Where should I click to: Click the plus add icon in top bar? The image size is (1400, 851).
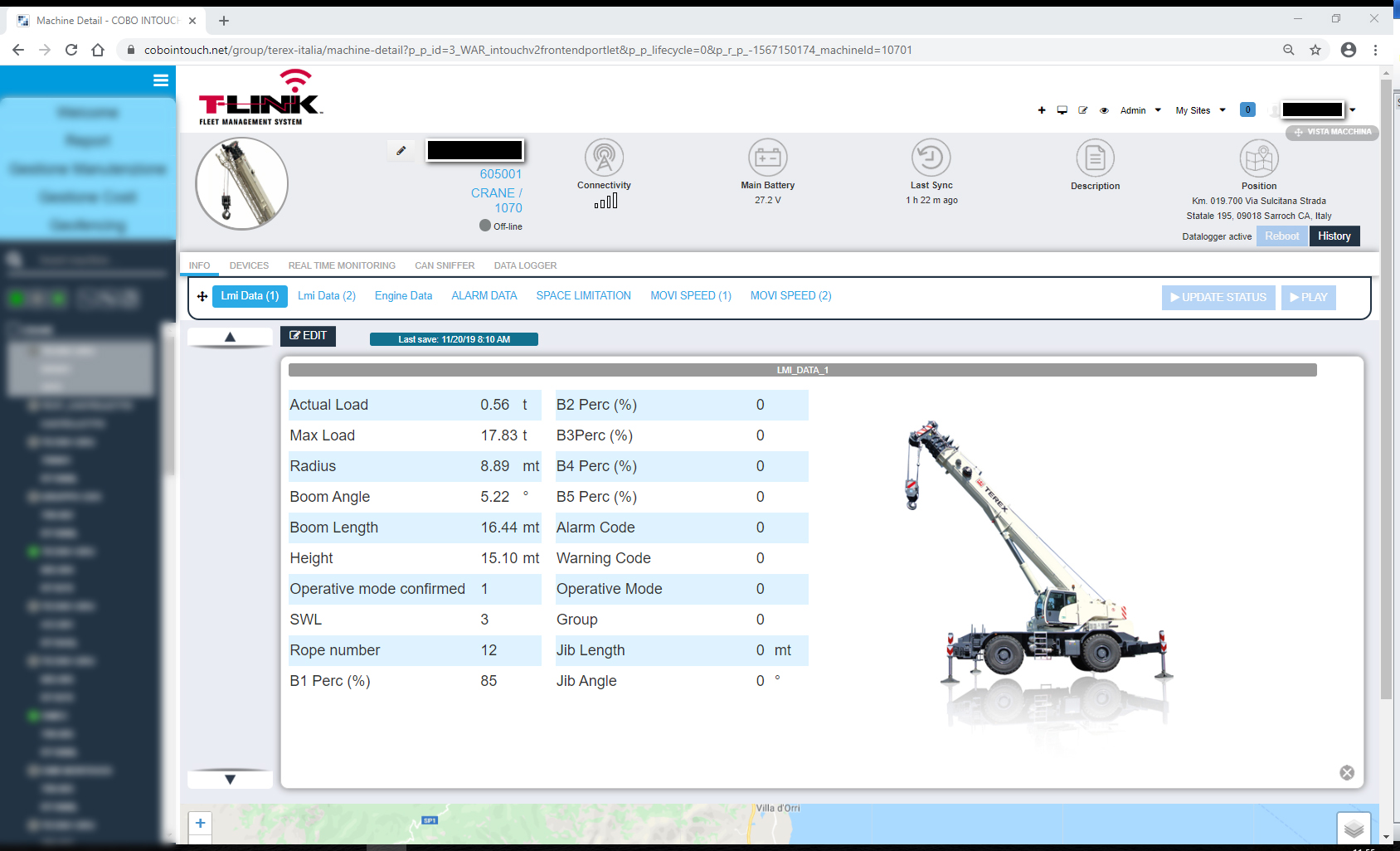point(1042,110)
